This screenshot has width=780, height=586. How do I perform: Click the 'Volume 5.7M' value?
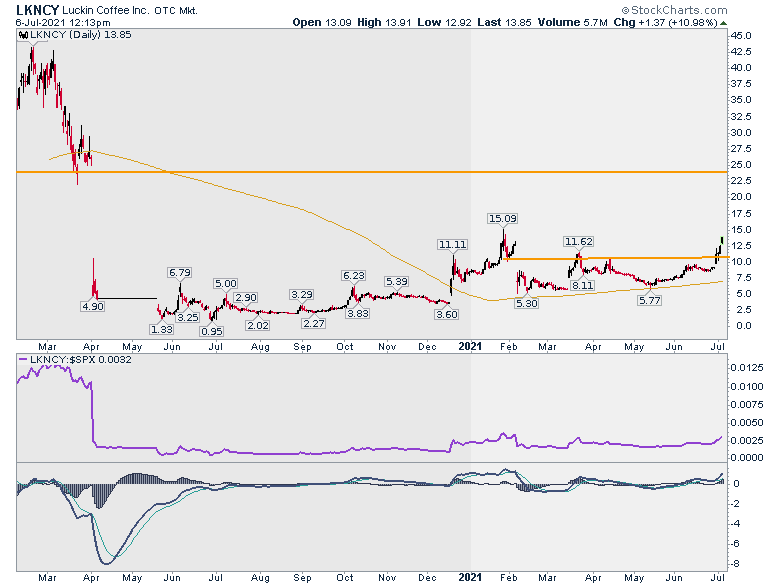(x=573, y=22)
